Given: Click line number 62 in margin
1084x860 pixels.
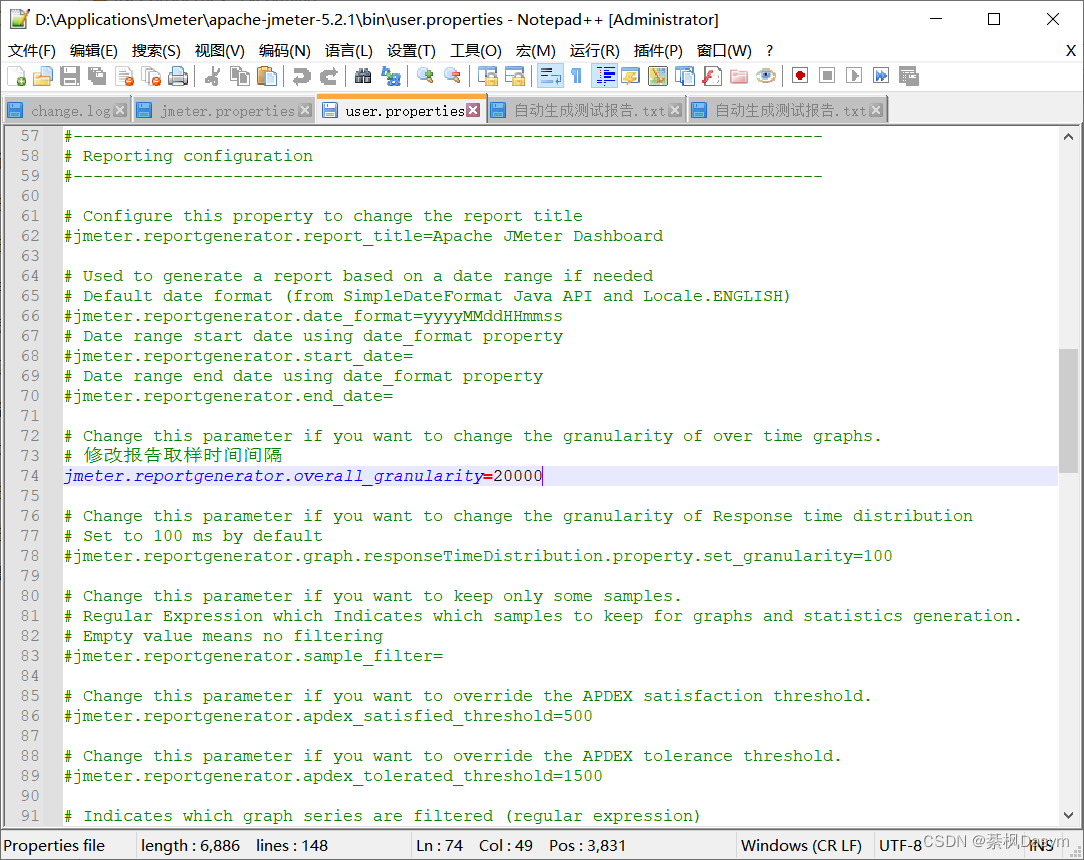Looking at the screenshot, I should 30,236.
